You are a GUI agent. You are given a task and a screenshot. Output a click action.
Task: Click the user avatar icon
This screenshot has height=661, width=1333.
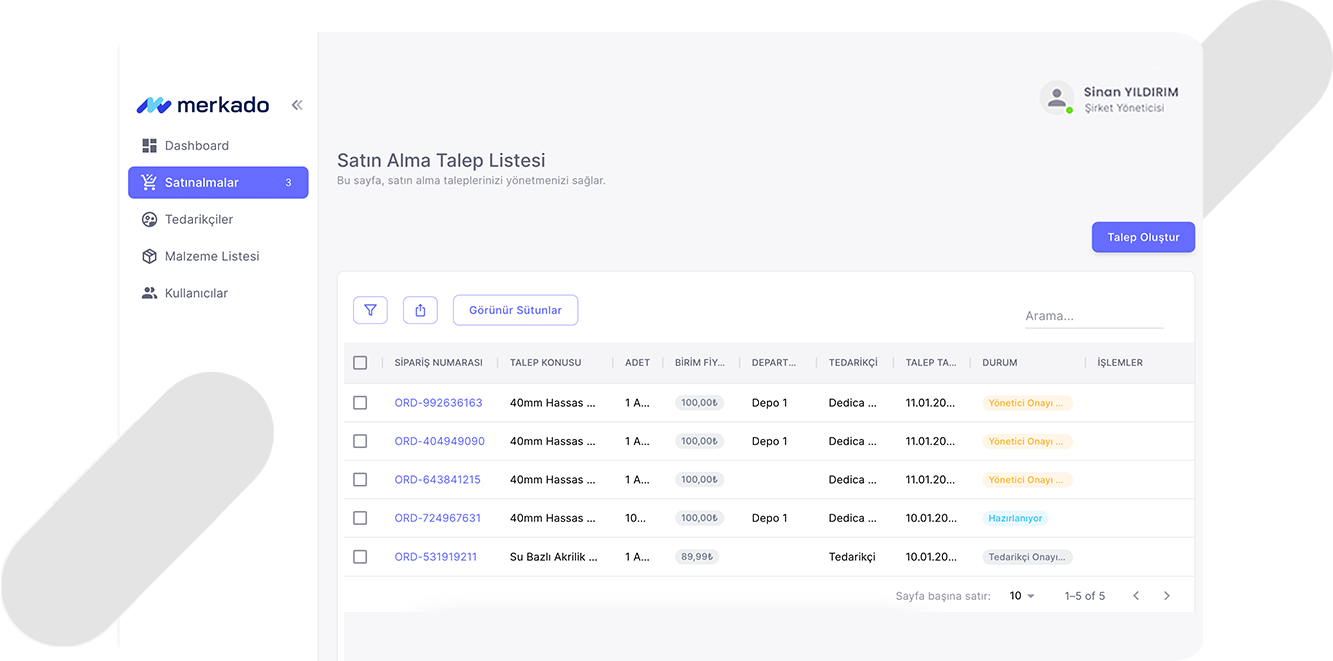coord(1056,98)
